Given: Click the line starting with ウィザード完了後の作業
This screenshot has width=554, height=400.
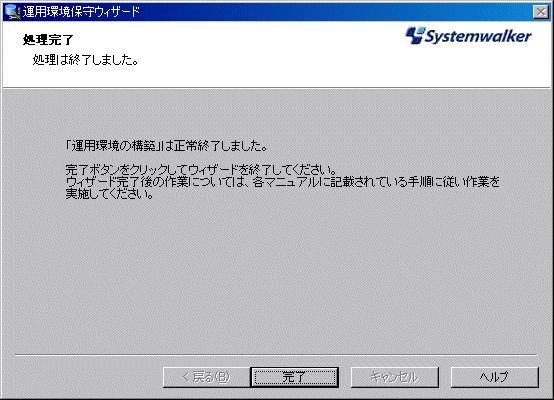Looking at the screenshot, I should (x=283, y=182).
